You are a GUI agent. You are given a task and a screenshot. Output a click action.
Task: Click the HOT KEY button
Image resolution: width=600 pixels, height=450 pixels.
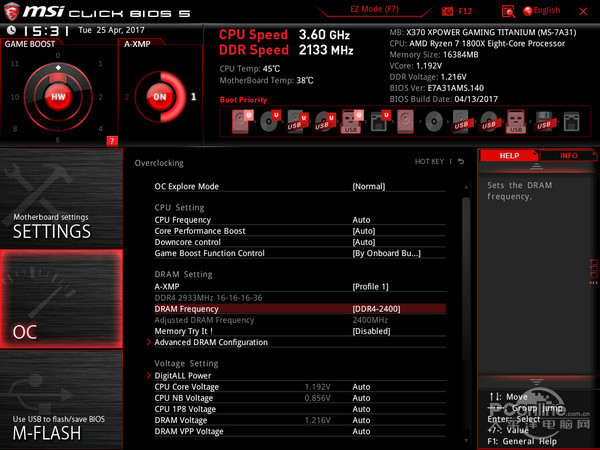[x=429, y=161]
